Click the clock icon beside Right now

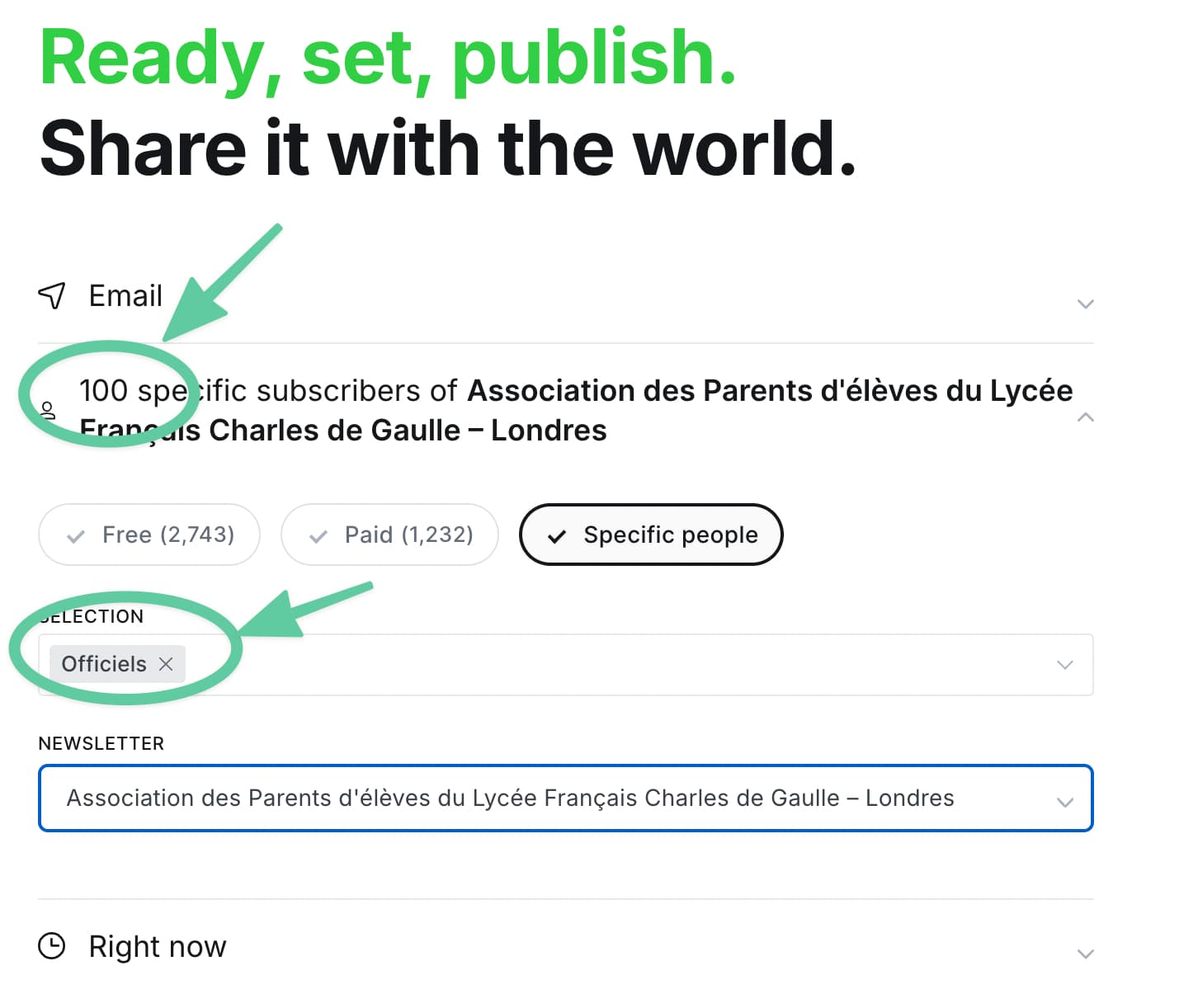(x=52, y=946)
